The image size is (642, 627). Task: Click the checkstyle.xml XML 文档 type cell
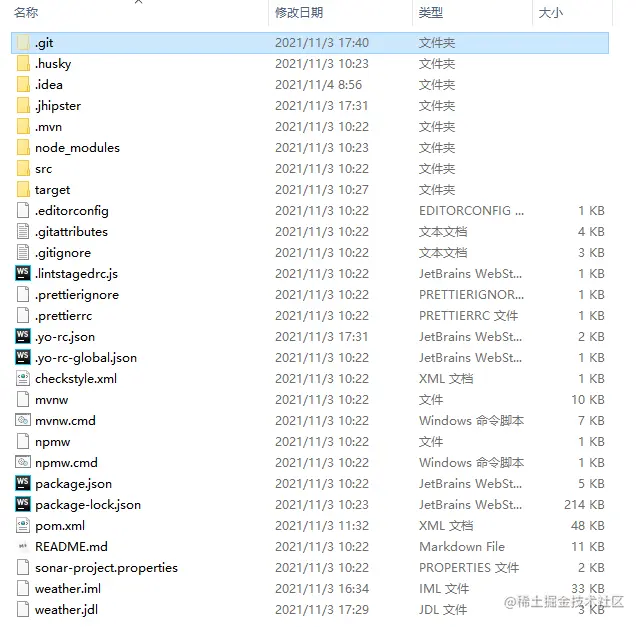446,379
